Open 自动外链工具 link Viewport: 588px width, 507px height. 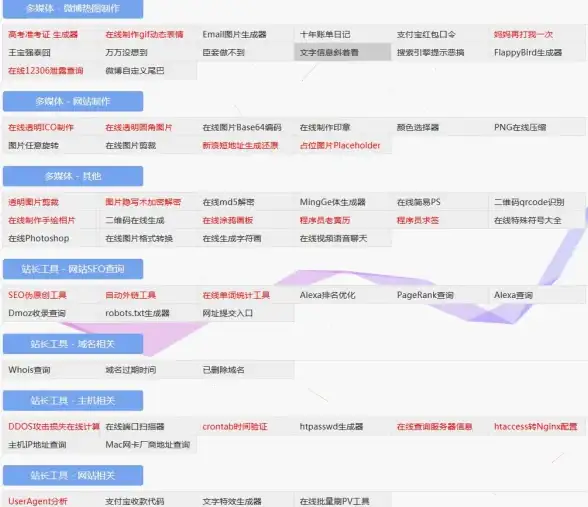pyautogui.click(x=130, y=296)
